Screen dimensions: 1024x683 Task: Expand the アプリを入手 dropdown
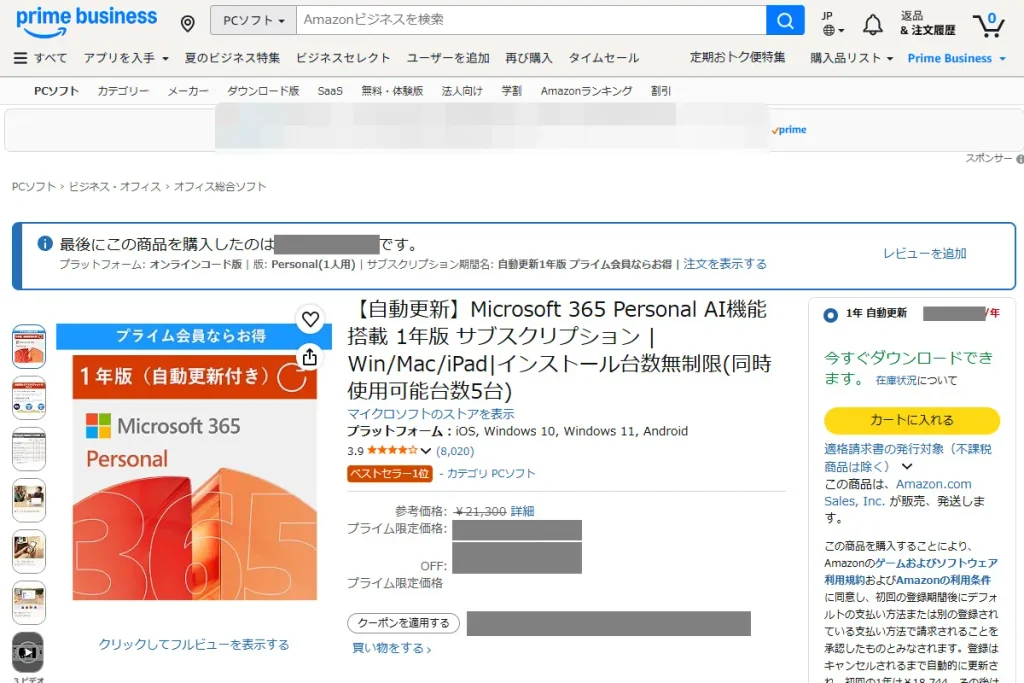pyautogui.click(x=126, y=58)
